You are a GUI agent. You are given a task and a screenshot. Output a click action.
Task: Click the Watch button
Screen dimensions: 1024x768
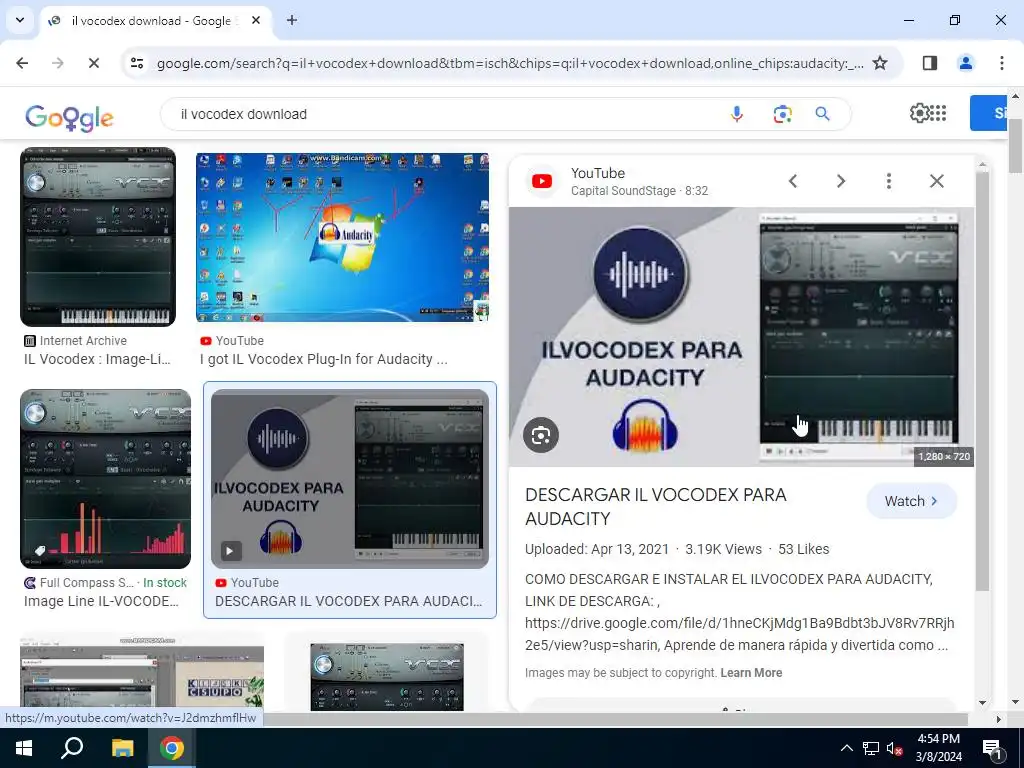click(912, 501)
